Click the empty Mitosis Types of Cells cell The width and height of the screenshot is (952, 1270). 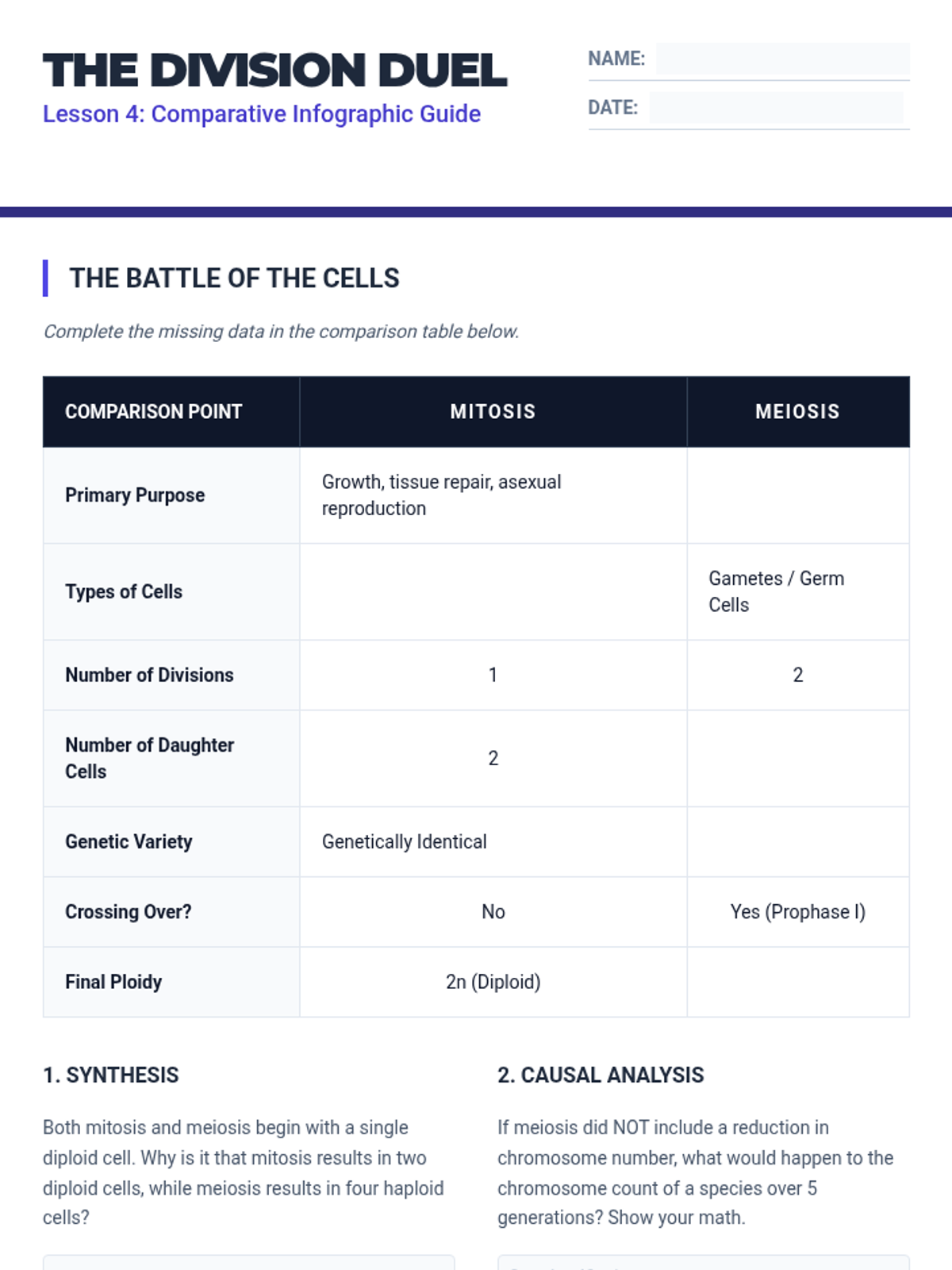[x=493, y=592]
